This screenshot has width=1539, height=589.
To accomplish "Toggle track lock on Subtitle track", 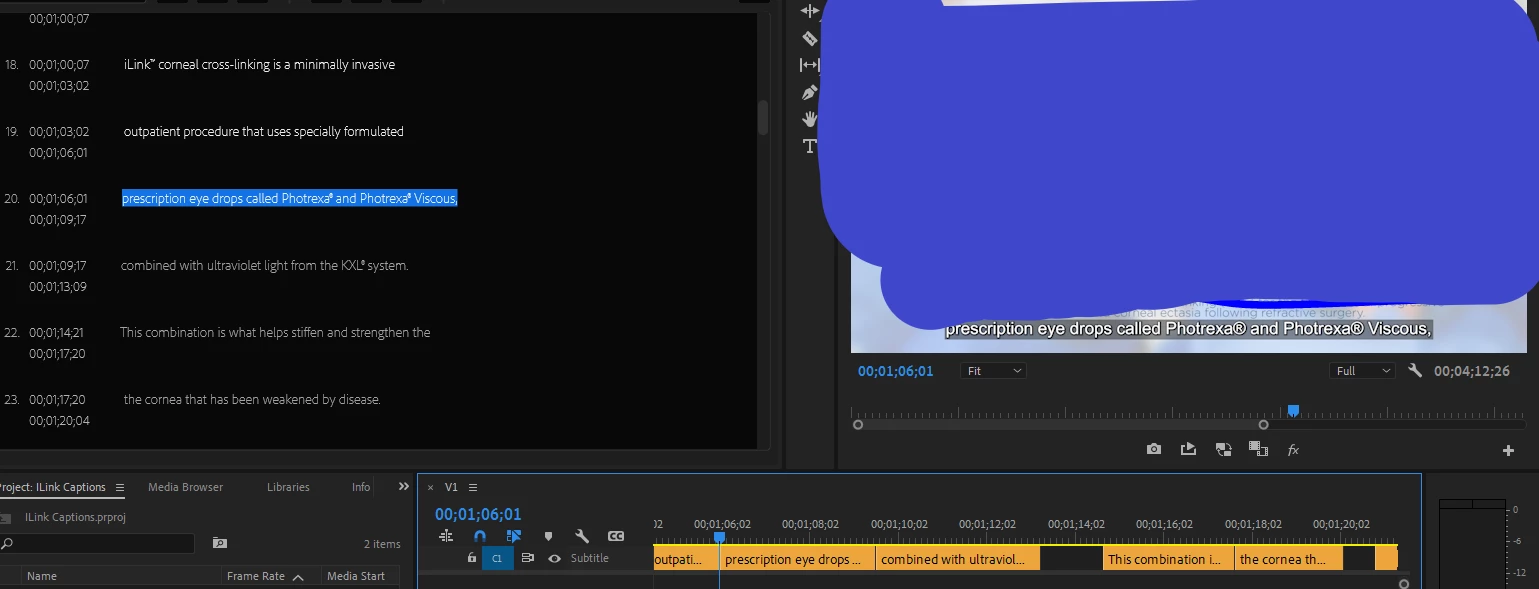I will (x=472, y=558).
